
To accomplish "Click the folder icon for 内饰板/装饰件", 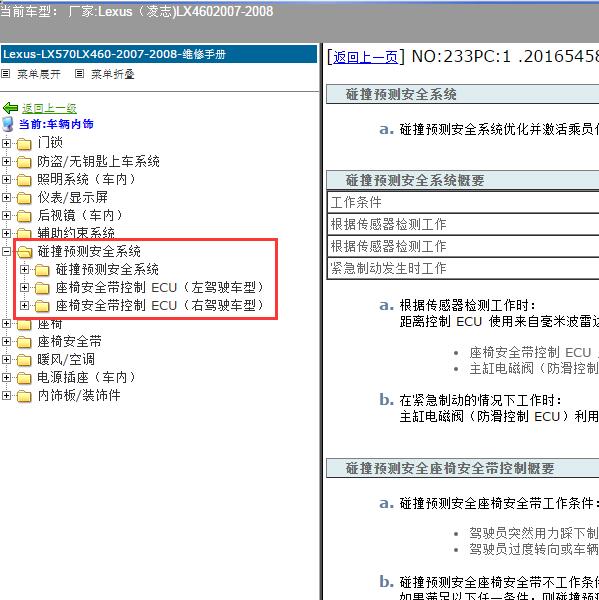I will click(24, 396).
